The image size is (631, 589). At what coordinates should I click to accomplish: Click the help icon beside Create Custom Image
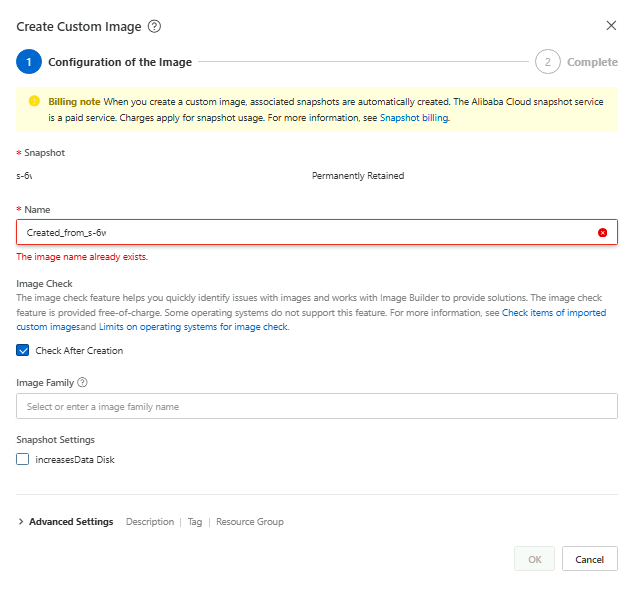point(154,26)
